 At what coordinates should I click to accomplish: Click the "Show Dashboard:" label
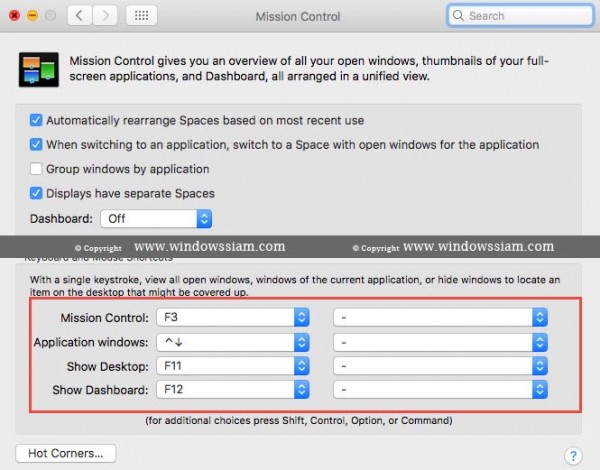pos(100,390)
